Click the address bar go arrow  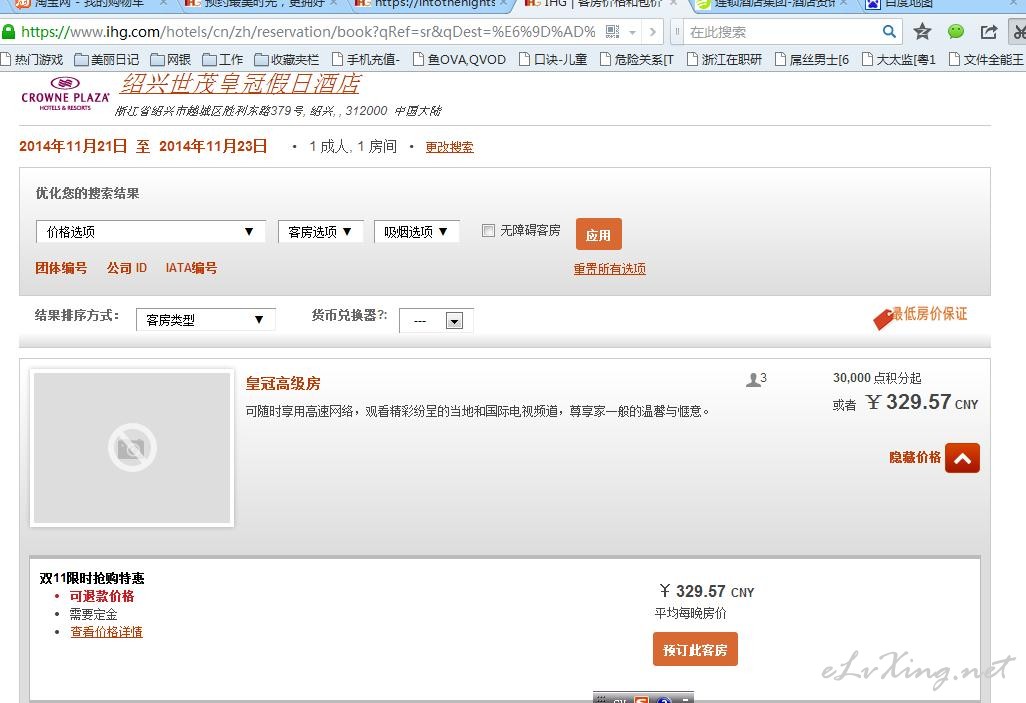click(x=652, y=31)
